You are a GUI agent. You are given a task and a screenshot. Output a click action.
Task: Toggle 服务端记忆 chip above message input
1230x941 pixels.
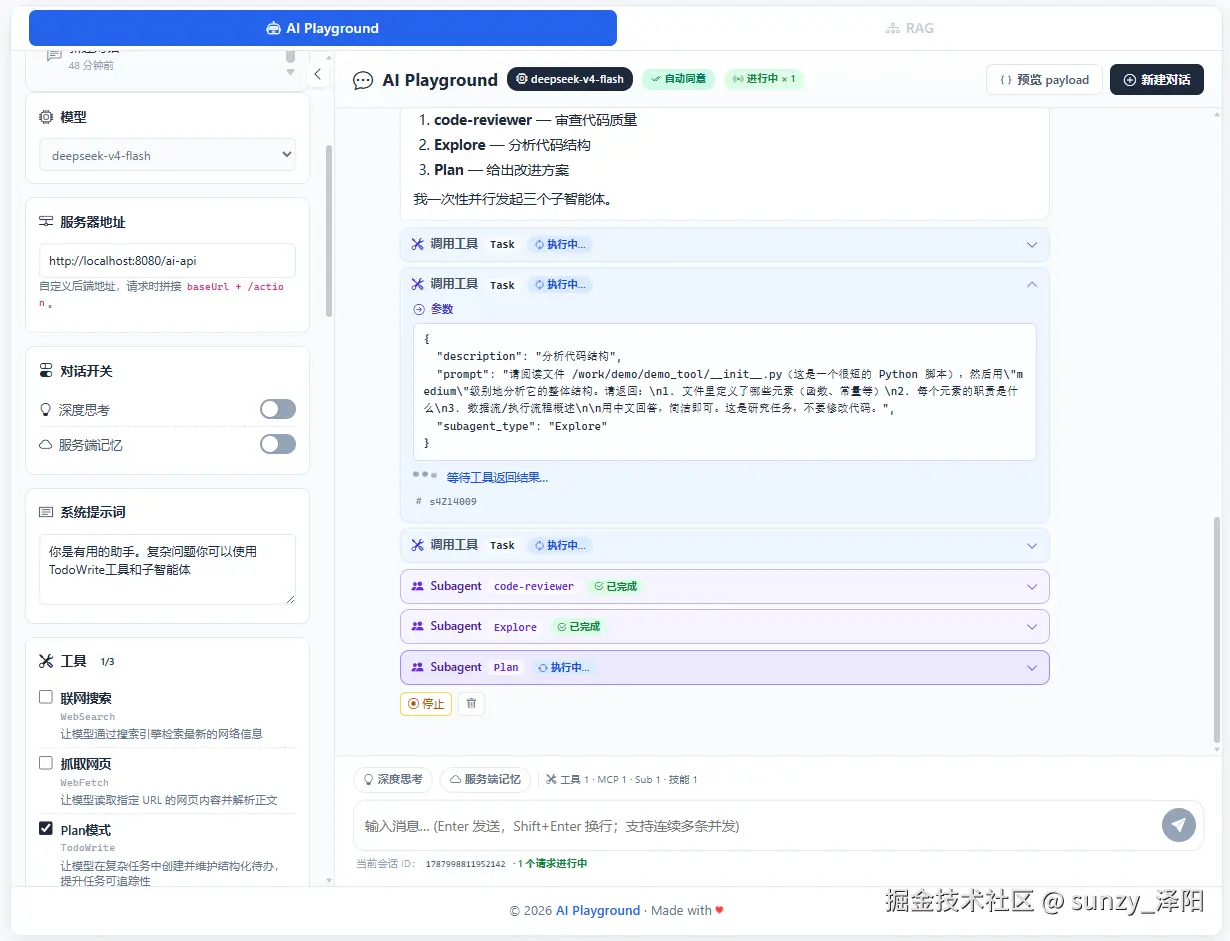coord(485,779)
